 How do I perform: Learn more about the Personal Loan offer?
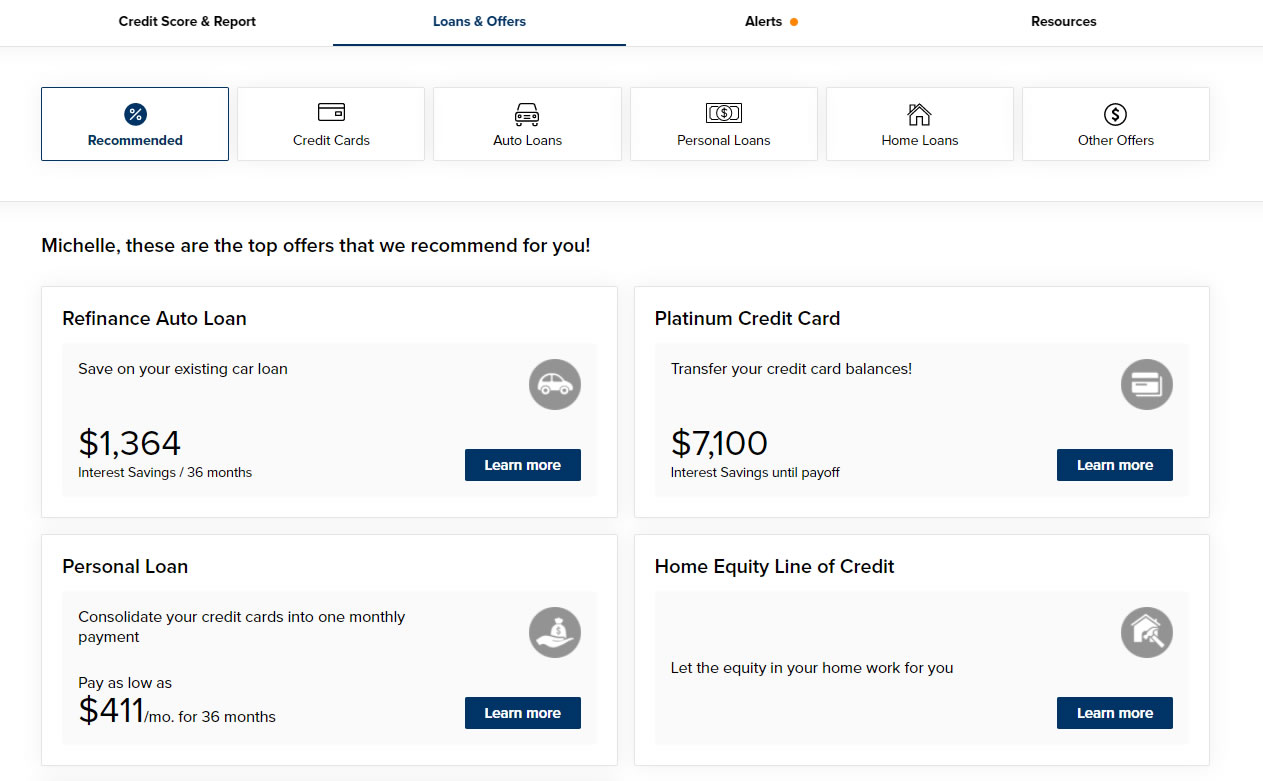tap(522, 713)
